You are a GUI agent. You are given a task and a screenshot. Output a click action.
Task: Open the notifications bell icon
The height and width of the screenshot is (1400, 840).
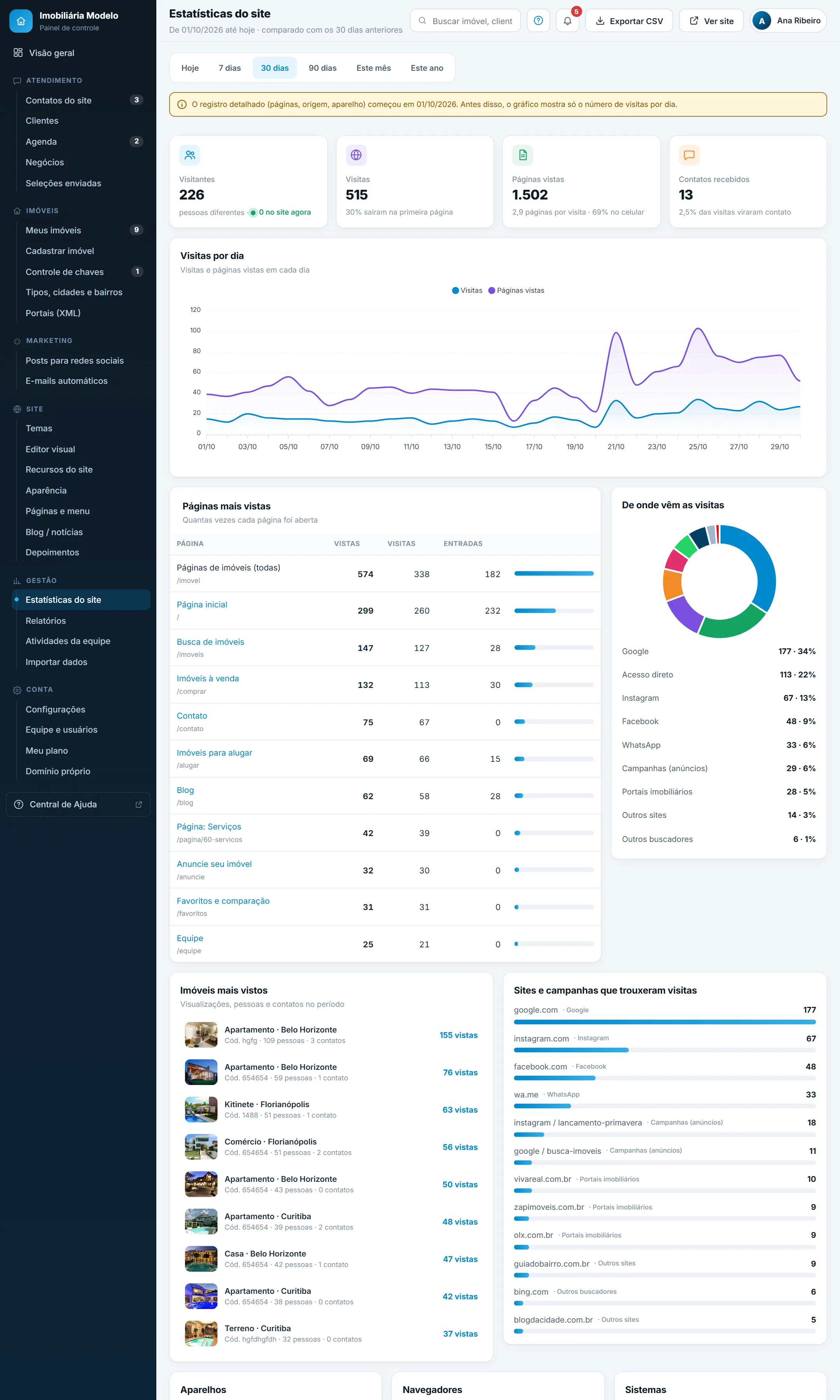pyautogui.click(x=567, y=20)
